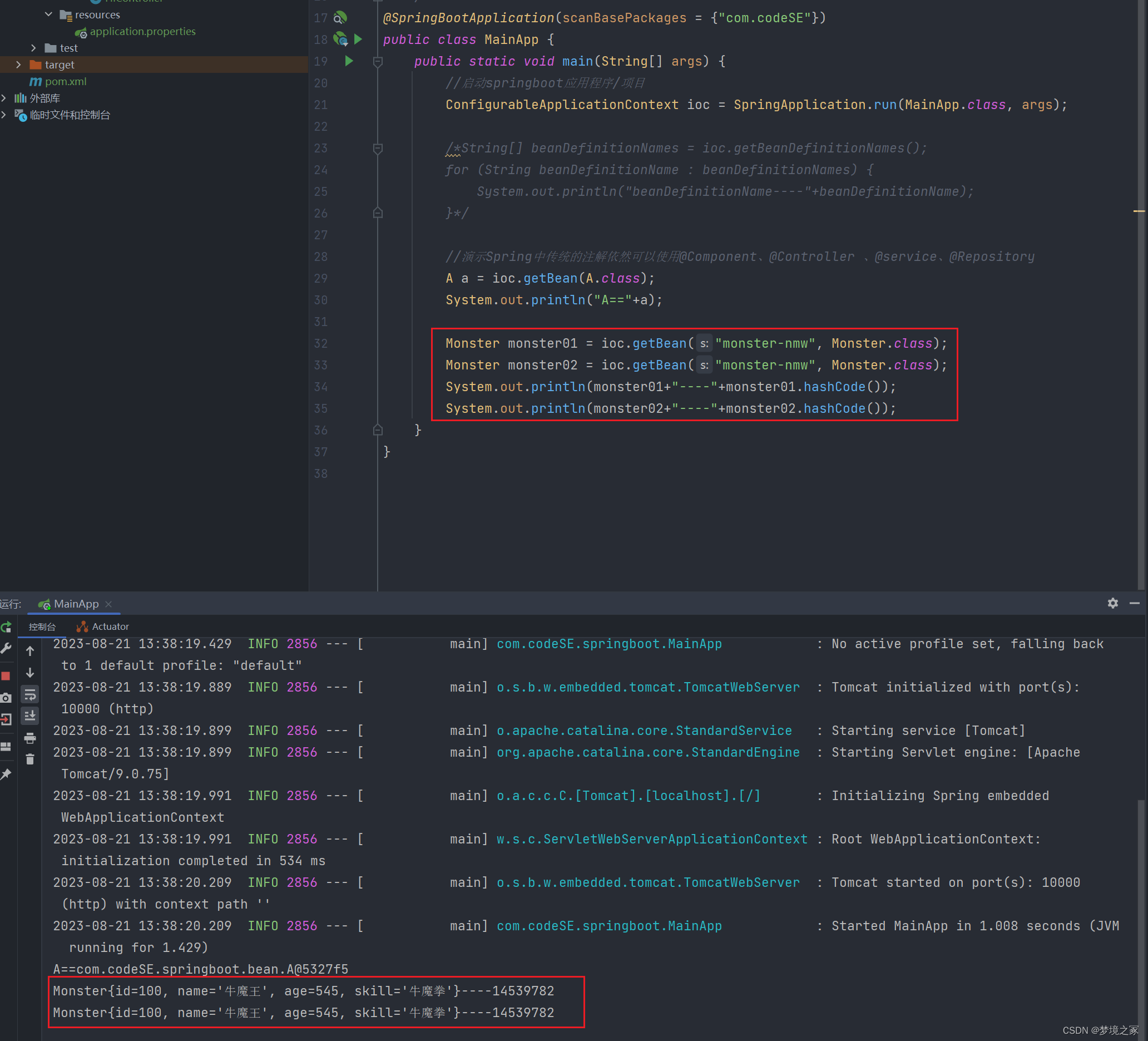Jump up the stack trace with up arrow
This screenshot has width=1148, height=1041.
click(x=30, y=651)
